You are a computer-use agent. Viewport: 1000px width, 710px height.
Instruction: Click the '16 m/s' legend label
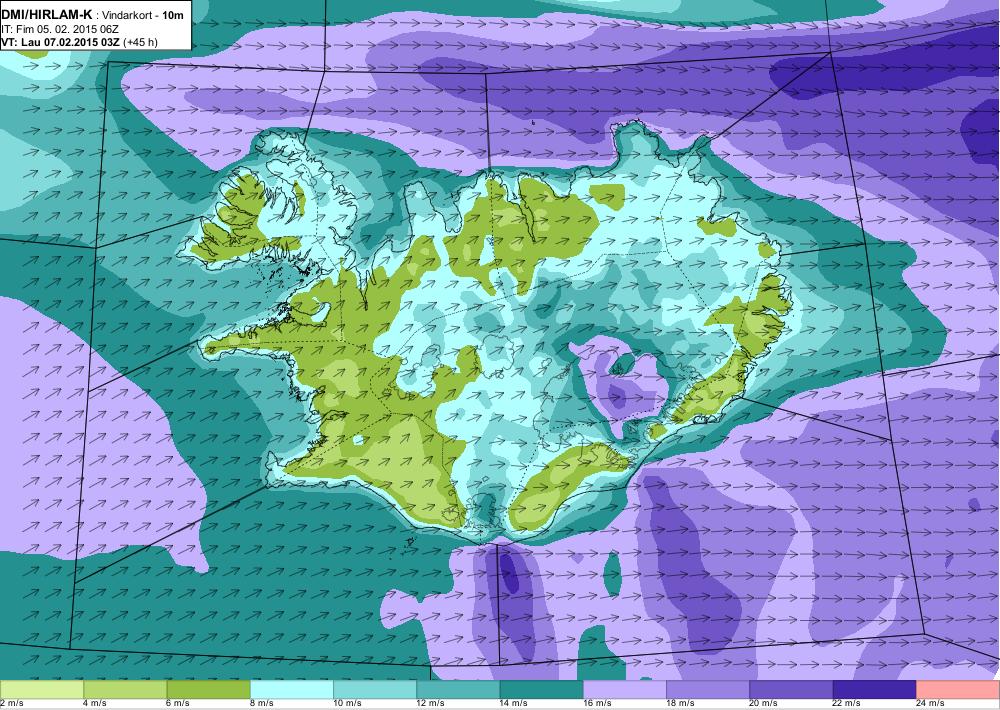[598, 704]
